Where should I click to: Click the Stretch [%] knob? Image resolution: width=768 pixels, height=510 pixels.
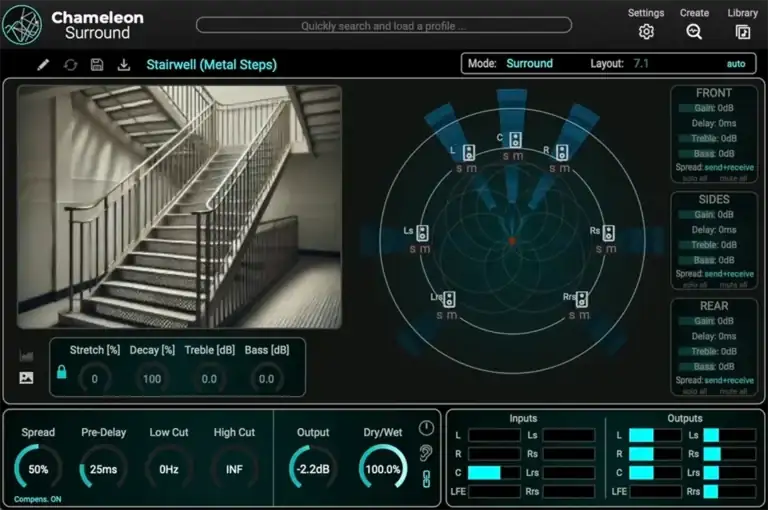(x=95, y=379)
